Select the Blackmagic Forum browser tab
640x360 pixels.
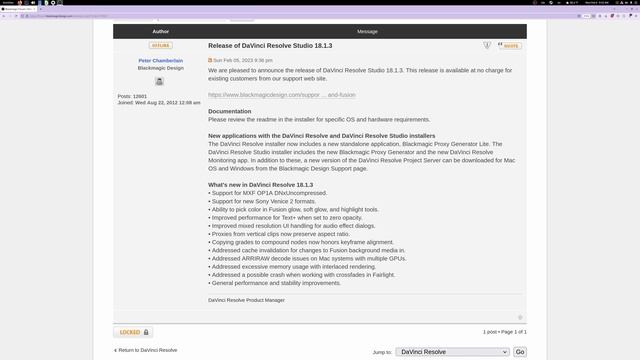click(x=18, y=9)
